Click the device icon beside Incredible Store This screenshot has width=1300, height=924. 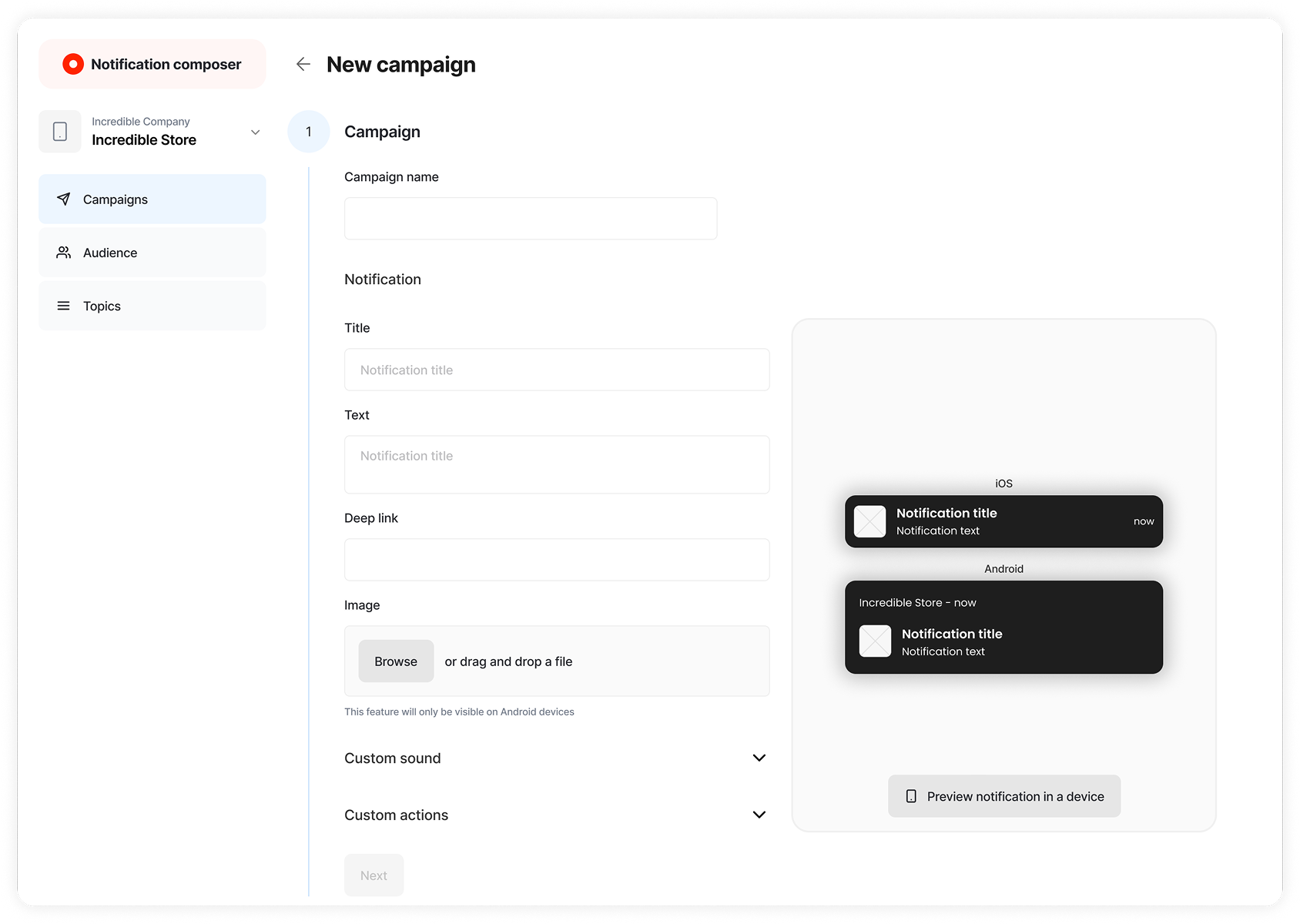tap(60, 132)
